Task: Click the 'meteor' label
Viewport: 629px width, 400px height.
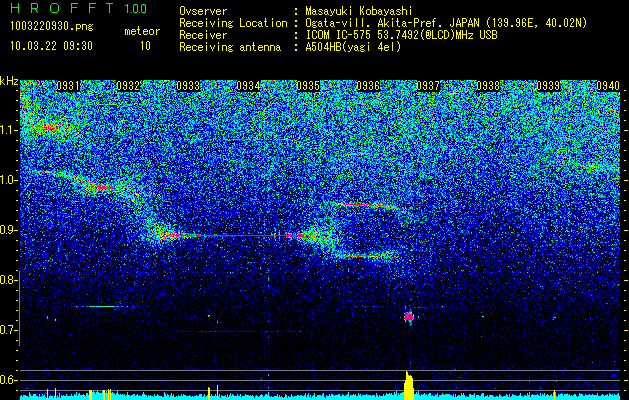Action: pos(142,31)
